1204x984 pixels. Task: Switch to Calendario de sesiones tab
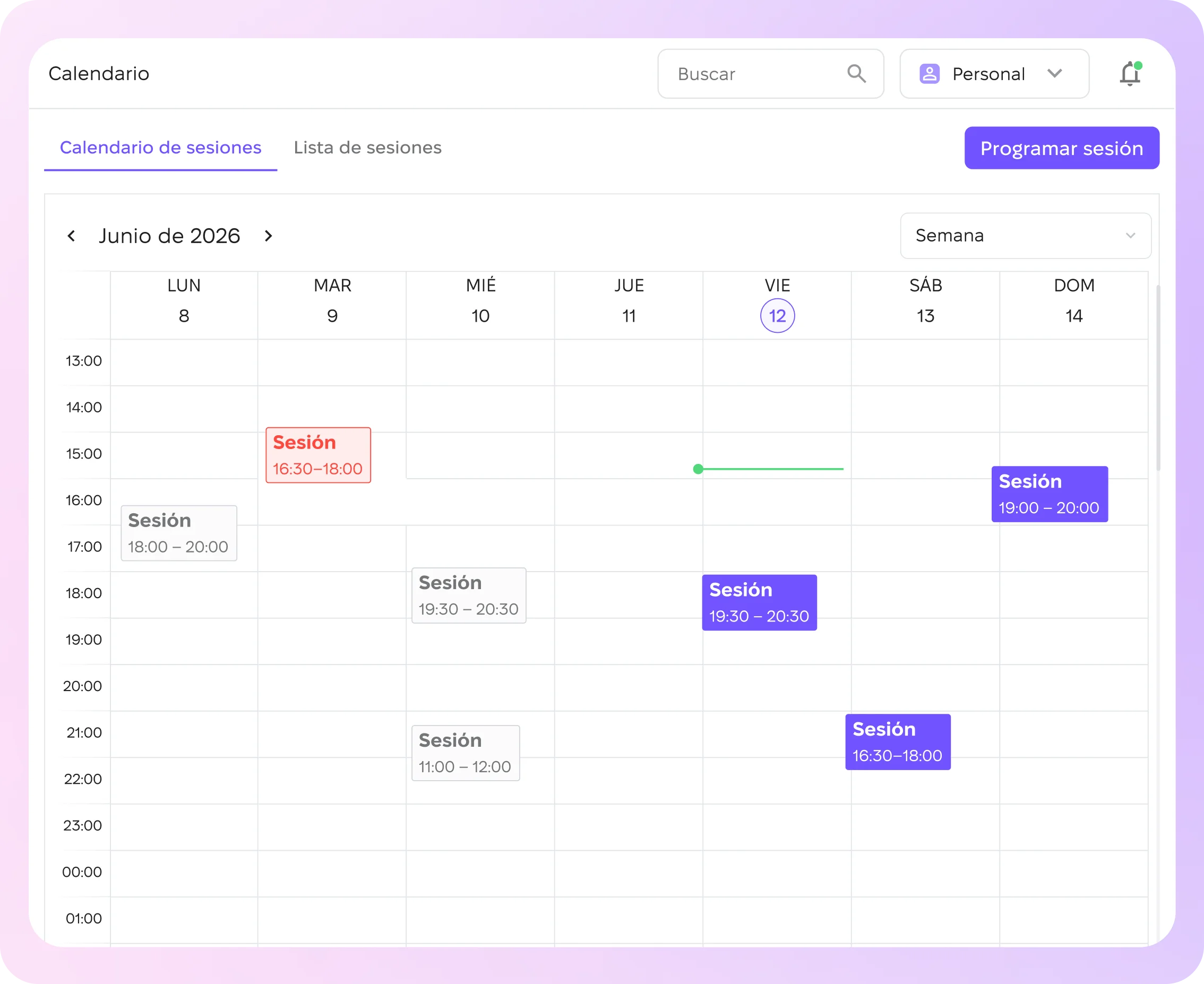(x=160, y=148)
